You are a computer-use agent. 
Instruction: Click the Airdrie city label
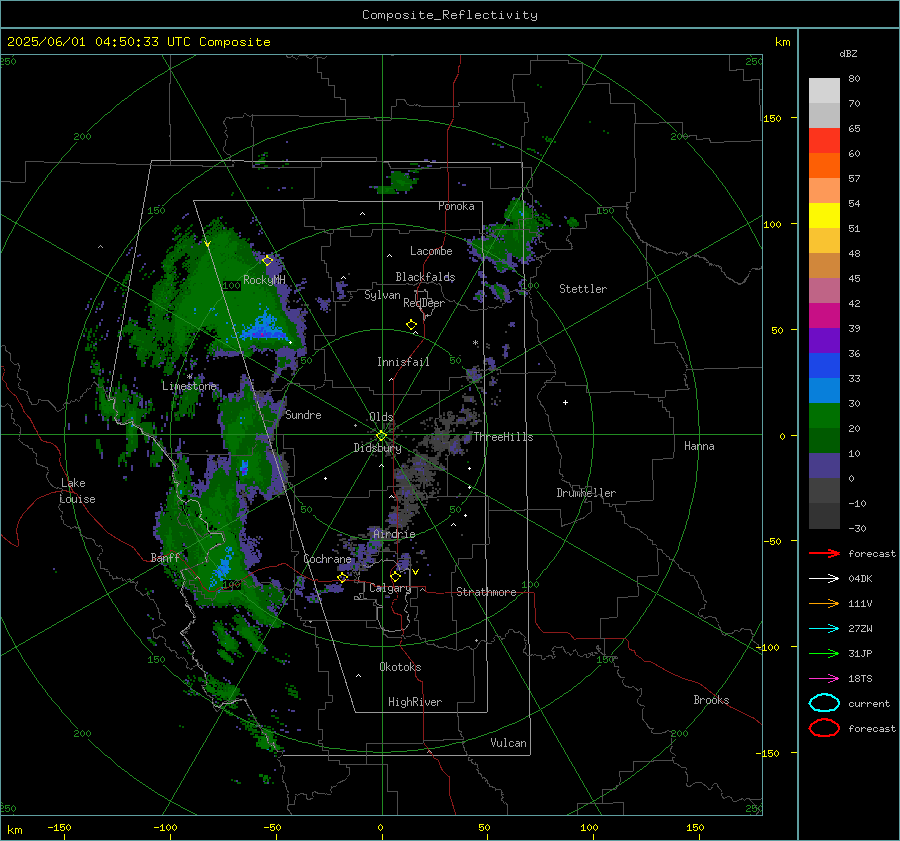point(394,534)
